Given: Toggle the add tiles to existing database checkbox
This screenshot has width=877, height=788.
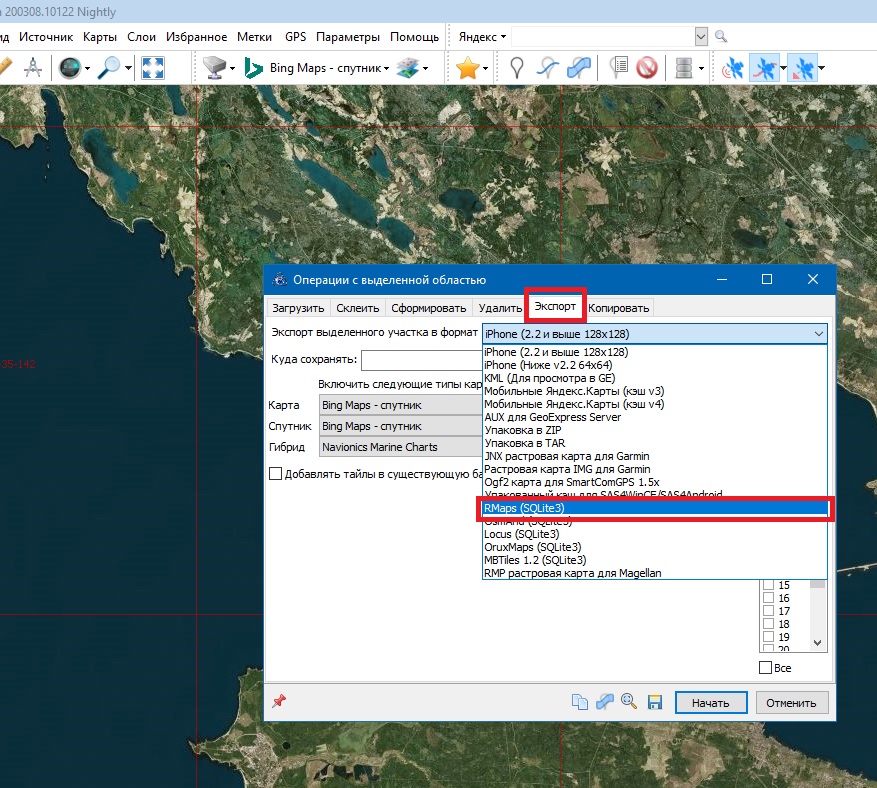Looking at the screenshot, I should click(x=276, y=474).
